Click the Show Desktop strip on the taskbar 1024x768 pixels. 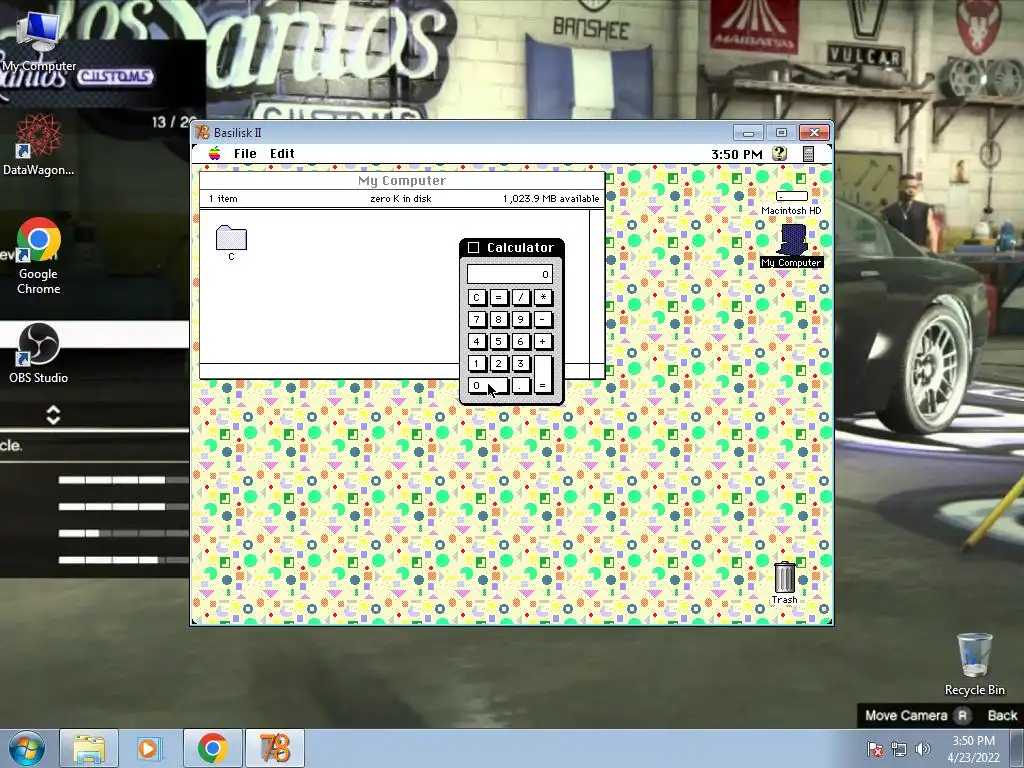pos(1019,748)
